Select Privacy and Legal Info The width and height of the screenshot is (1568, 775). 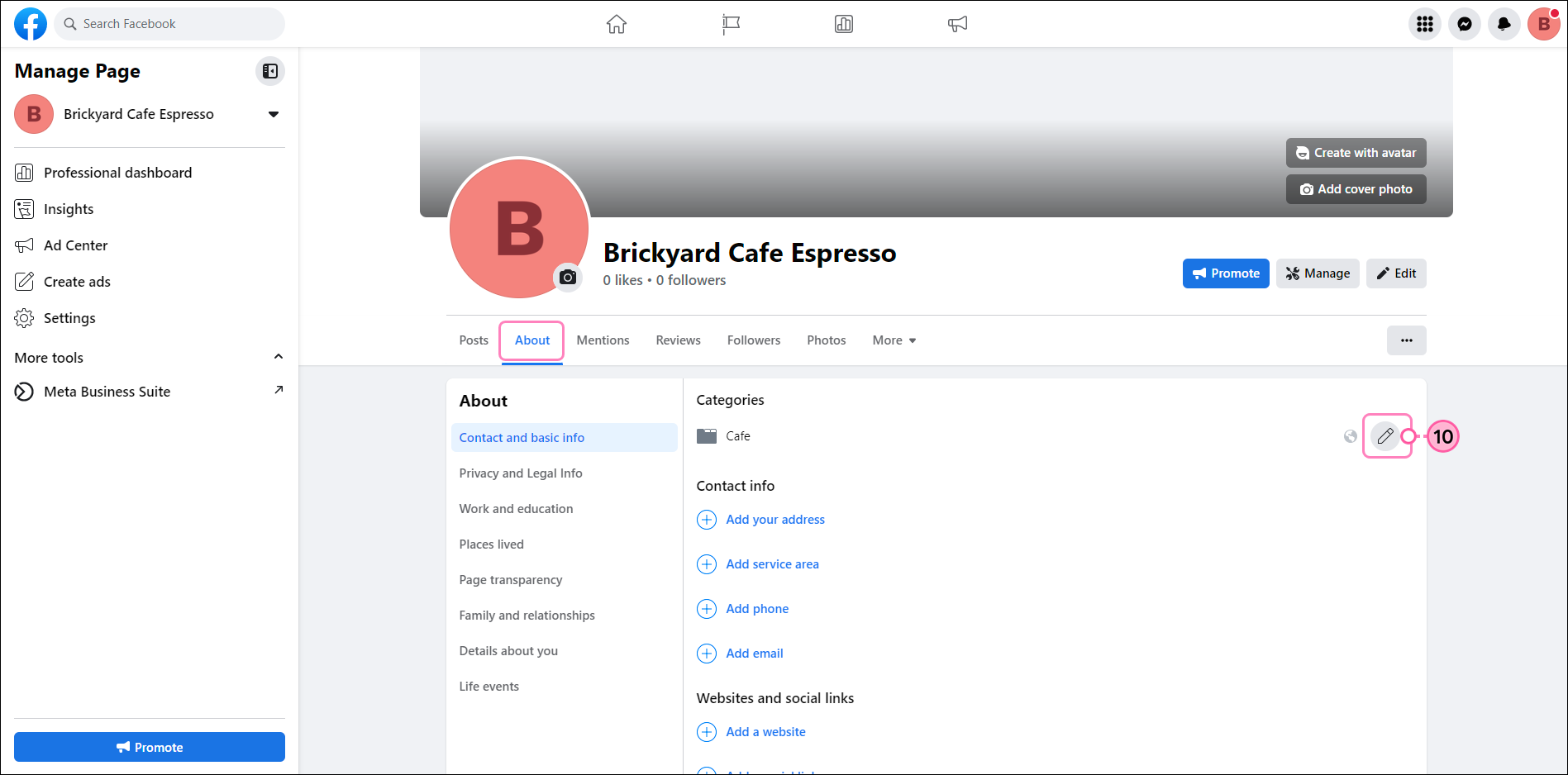tap(565, 473)
